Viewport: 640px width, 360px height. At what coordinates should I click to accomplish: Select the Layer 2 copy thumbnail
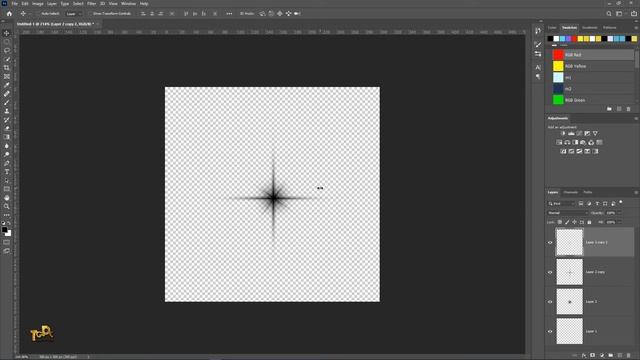point(569,272)
